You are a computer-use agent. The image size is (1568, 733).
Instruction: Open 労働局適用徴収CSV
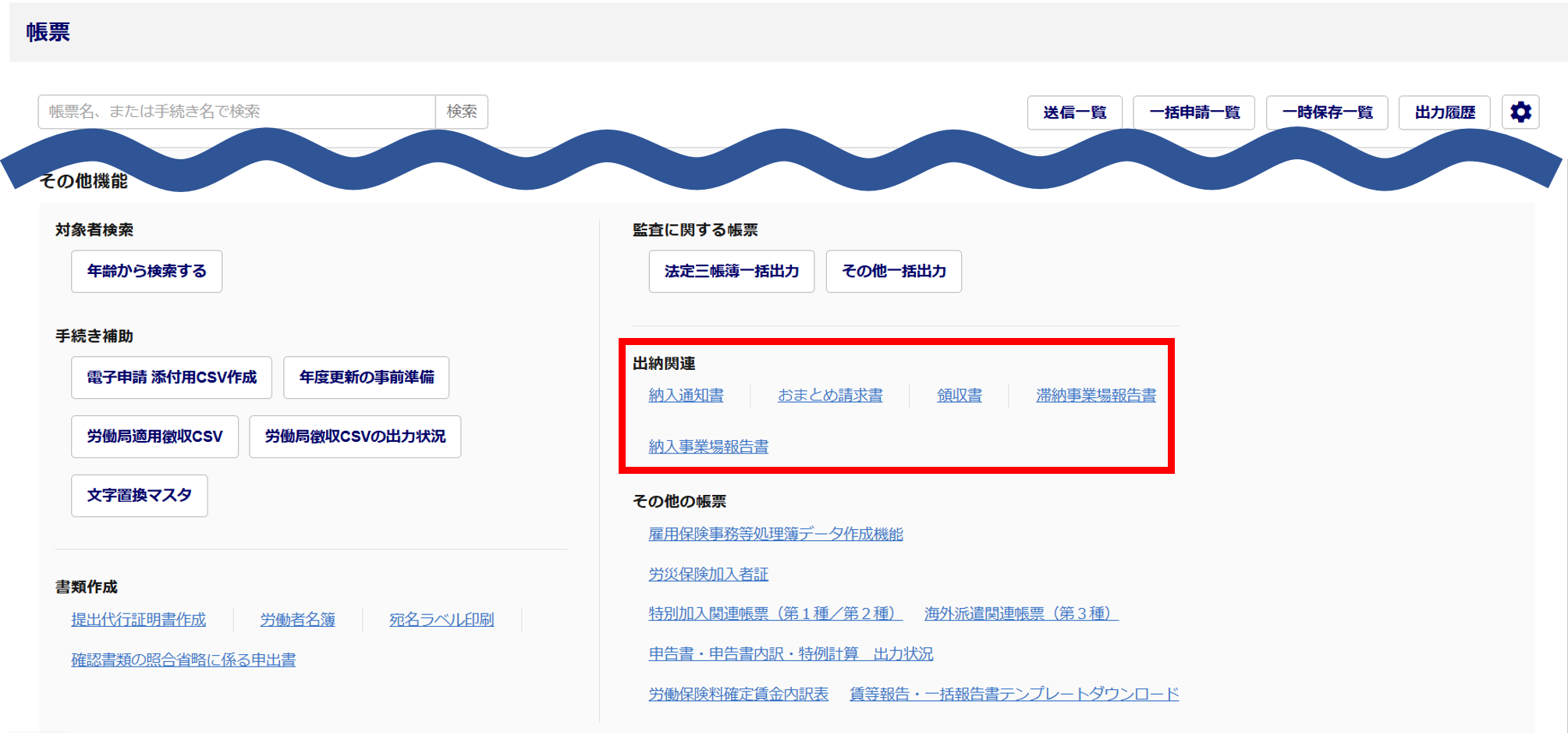pyautogui.click(x=154, y=436)
